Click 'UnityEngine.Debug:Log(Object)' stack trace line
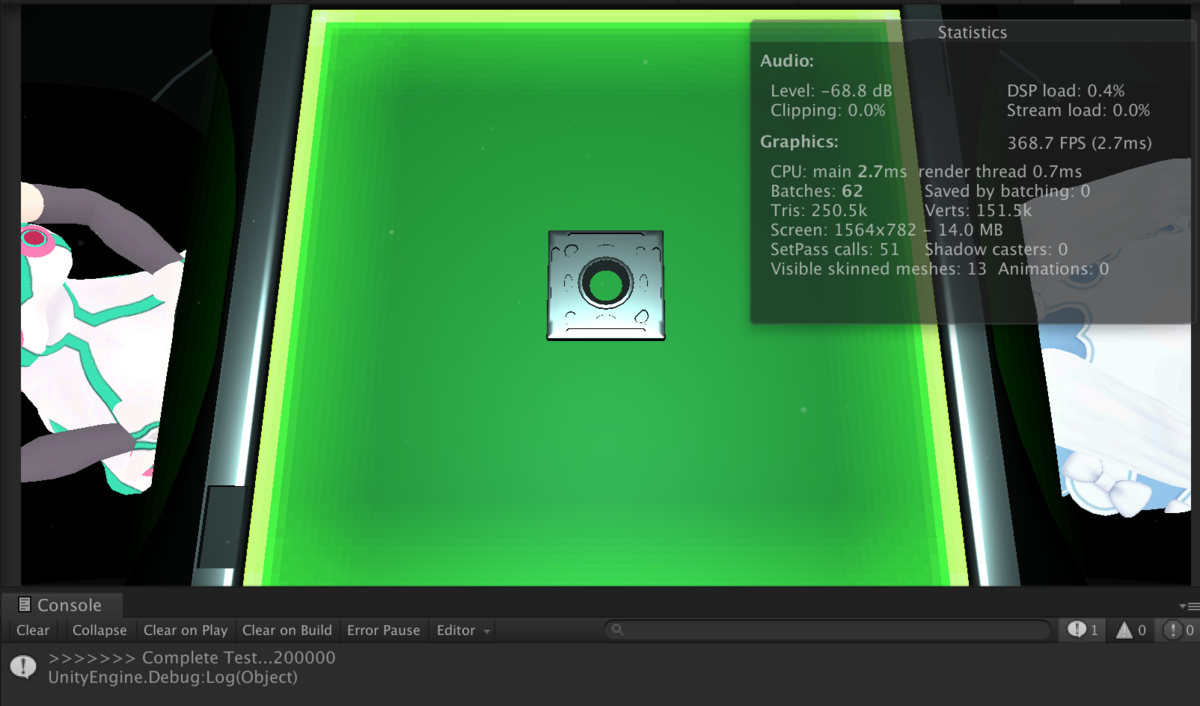1200x706 pixels. pyautogui.click(x=173, y=677)
